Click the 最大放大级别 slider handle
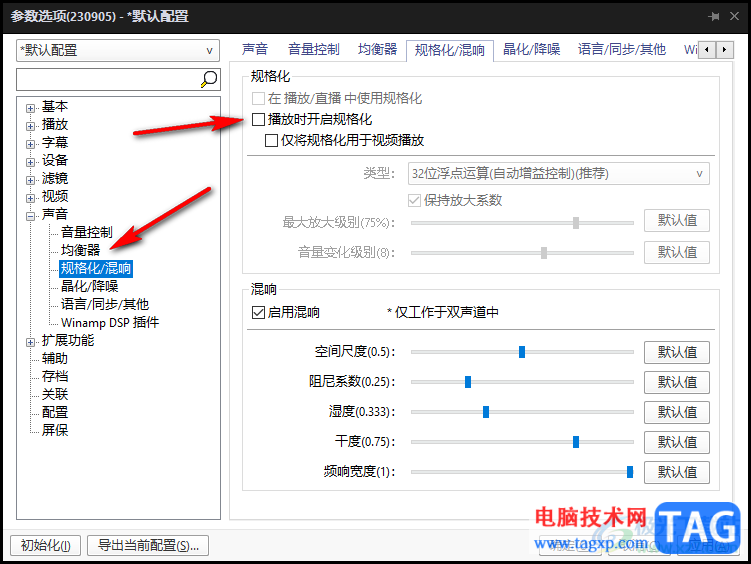This screenshot has width=751, height=564. (576, 223)
